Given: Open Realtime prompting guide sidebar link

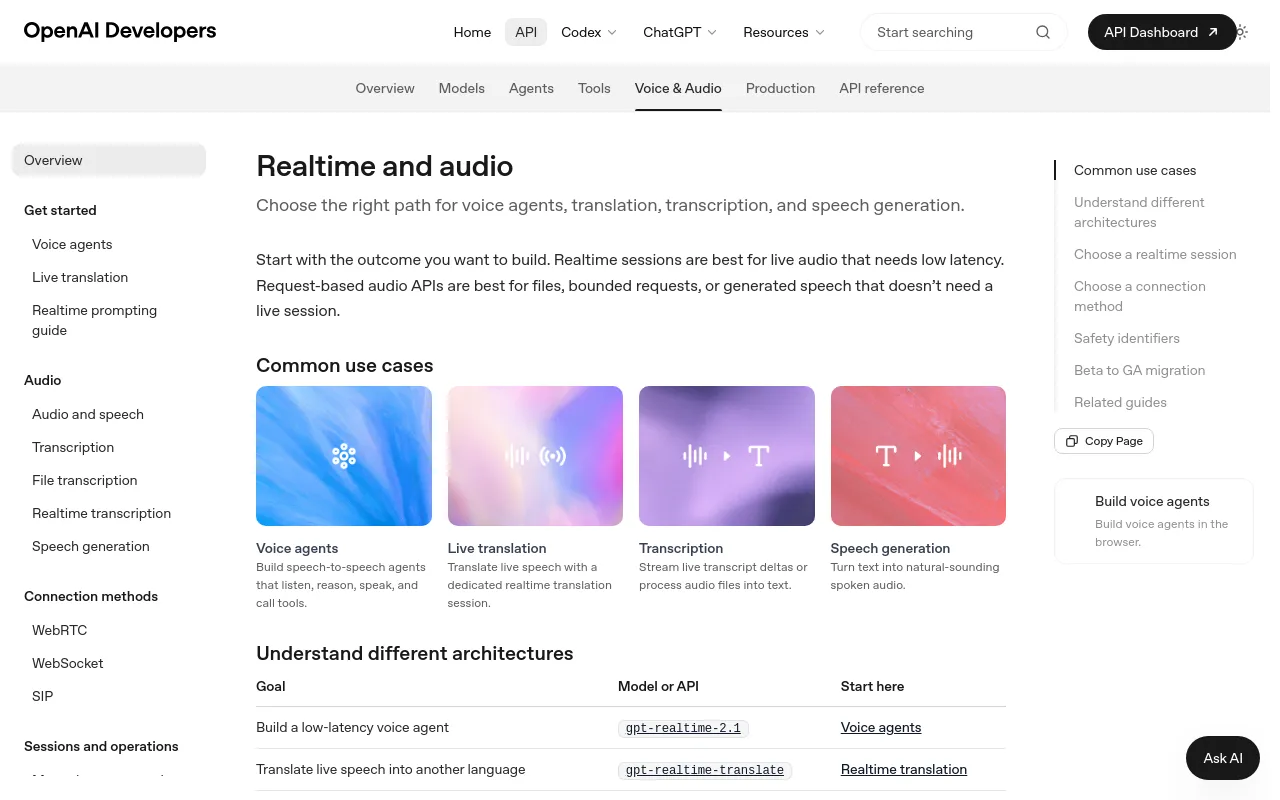Looking at the screenshot, I should 94,320.
